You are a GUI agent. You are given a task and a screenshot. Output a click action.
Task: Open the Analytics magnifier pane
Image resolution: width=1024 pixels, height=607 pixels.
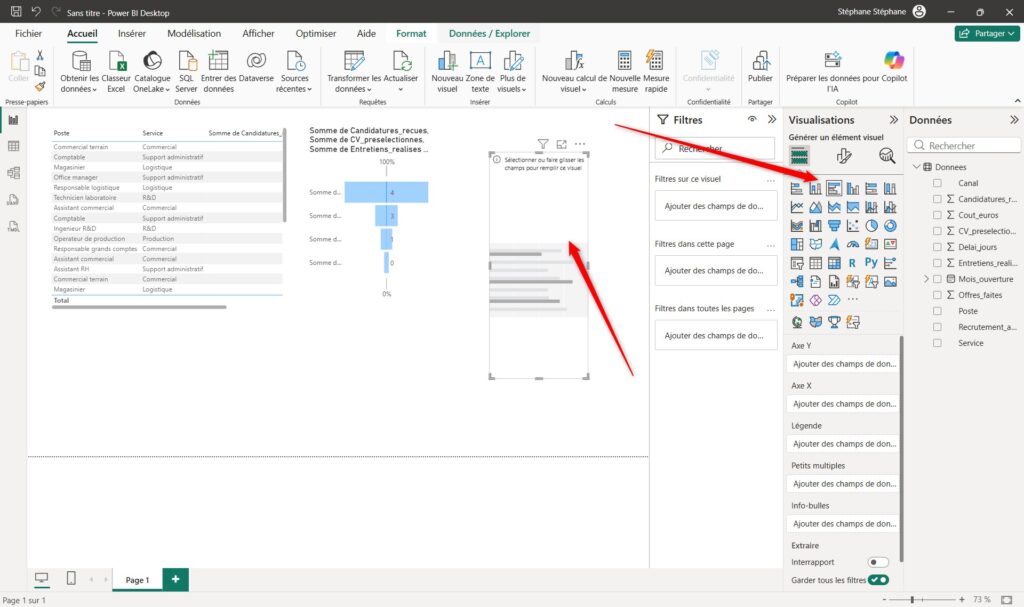point(886,156)
